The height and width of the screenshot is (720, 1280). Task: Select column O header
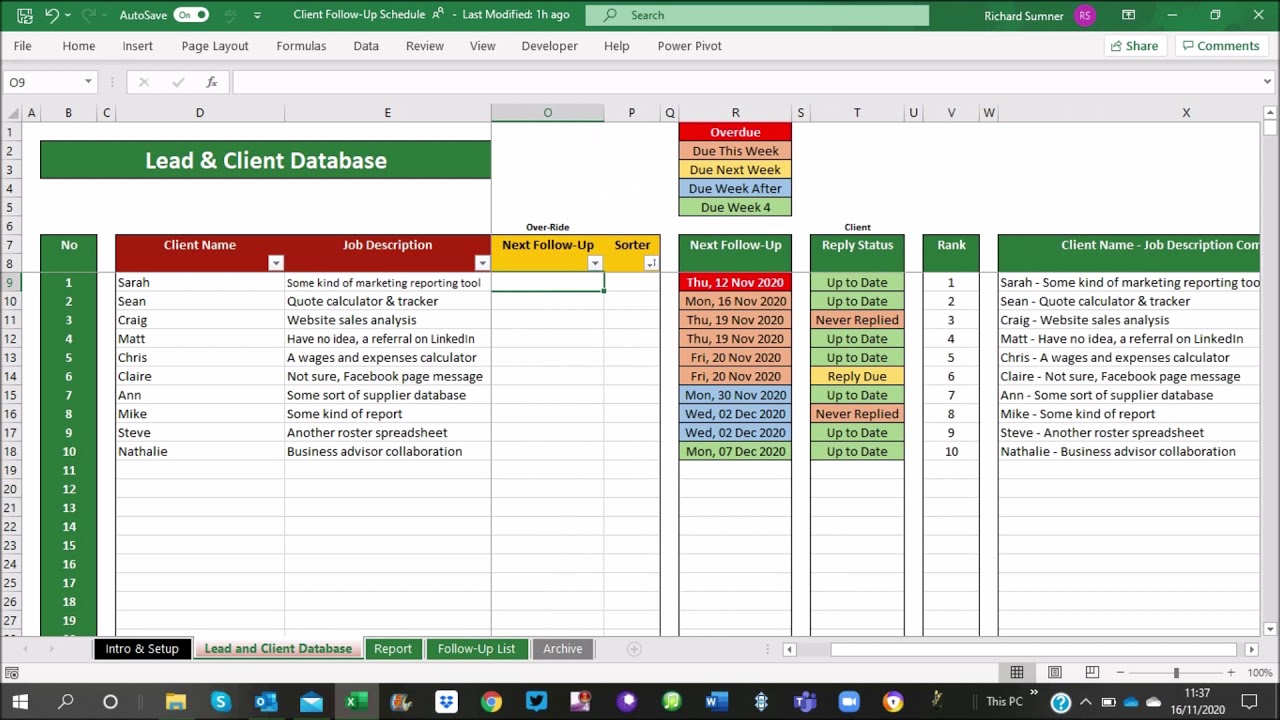click(x=547, y=113)
